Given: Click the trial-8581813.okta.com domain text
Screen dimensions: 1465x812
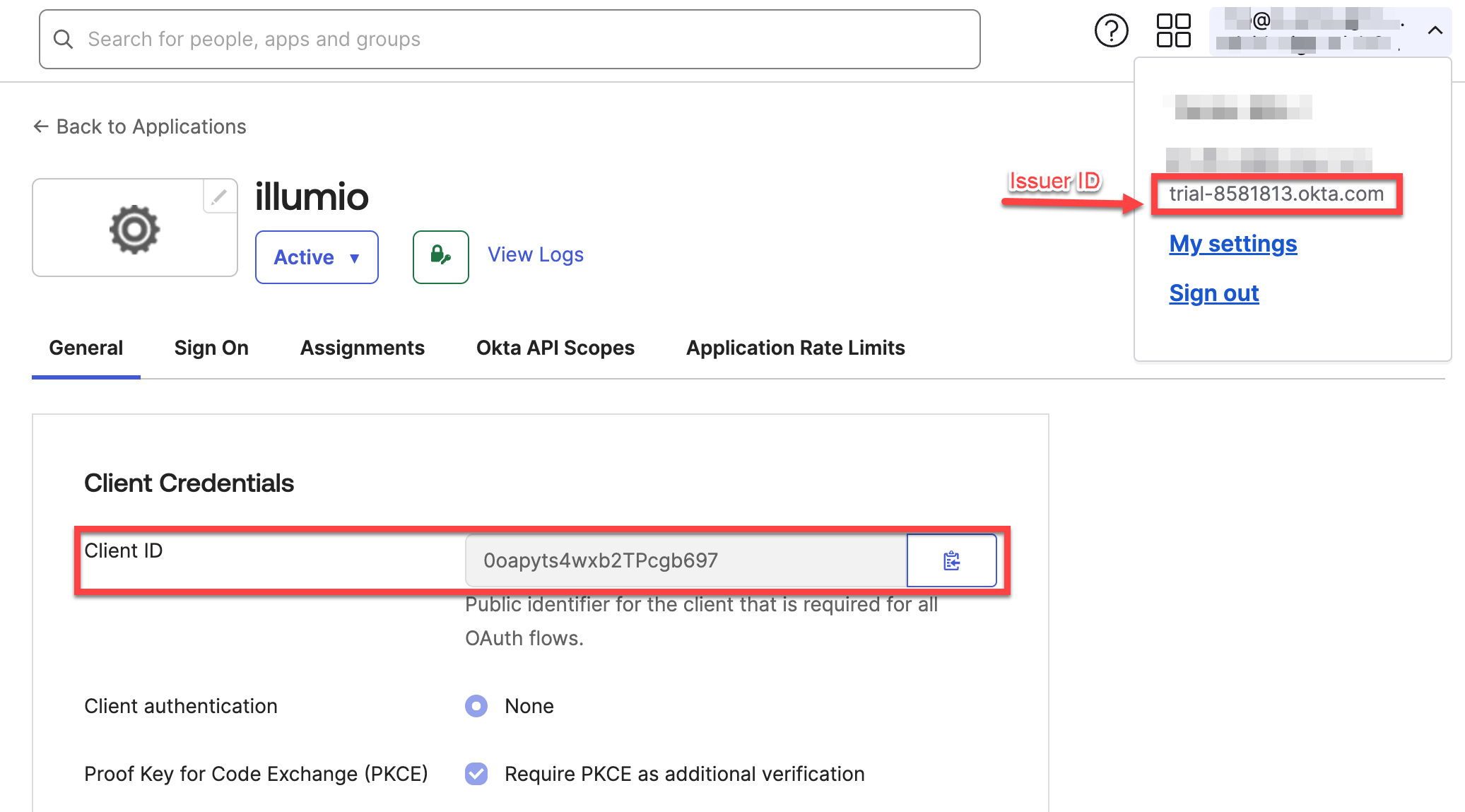Looking at the screenshot, I should pyautogui.click(x=1276, y=194).
